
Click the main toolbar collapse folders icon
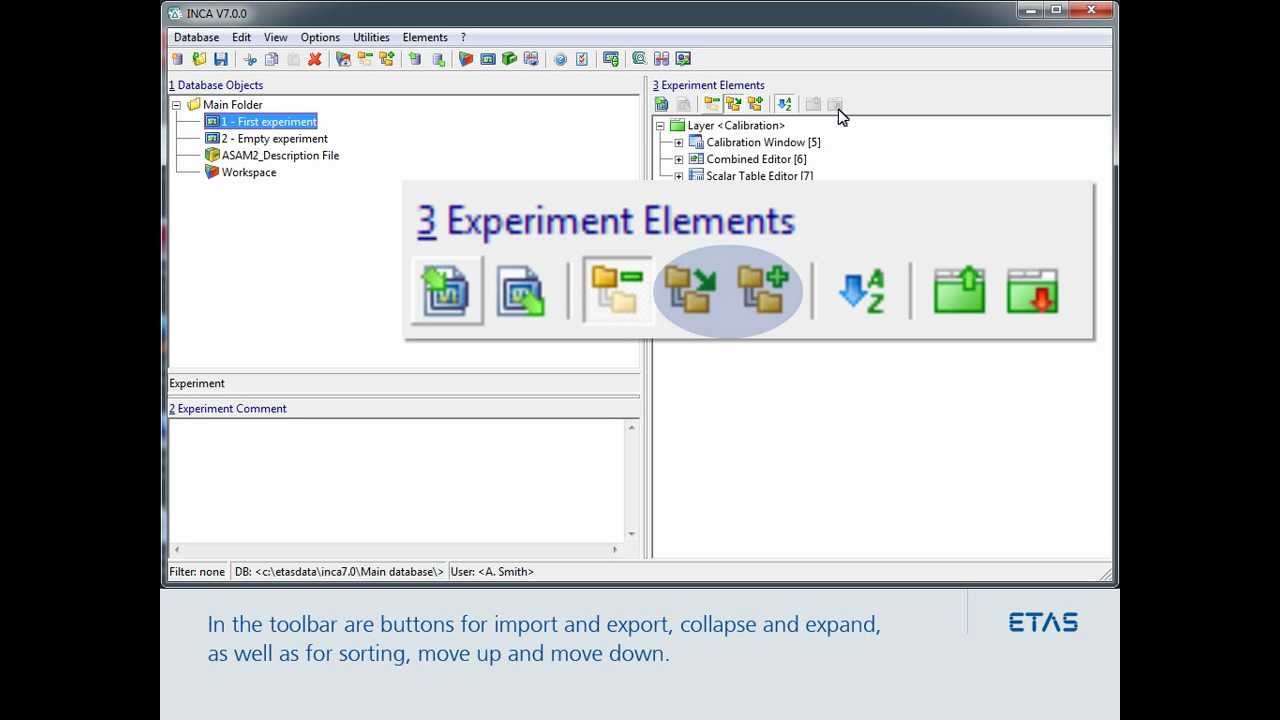[365, 59]
